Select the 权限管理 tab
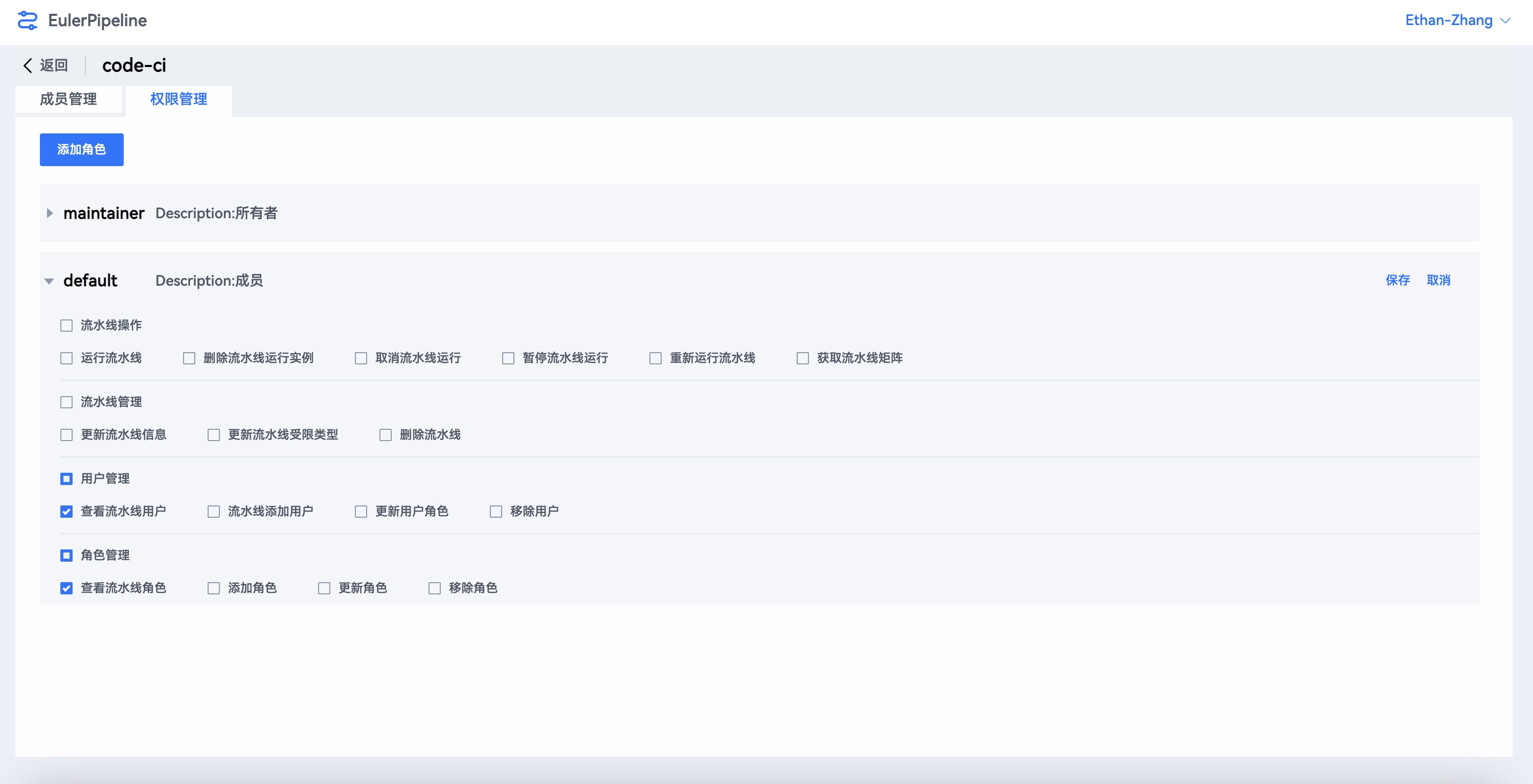This screenshot has width=1533, height=784. click(178, 99)
